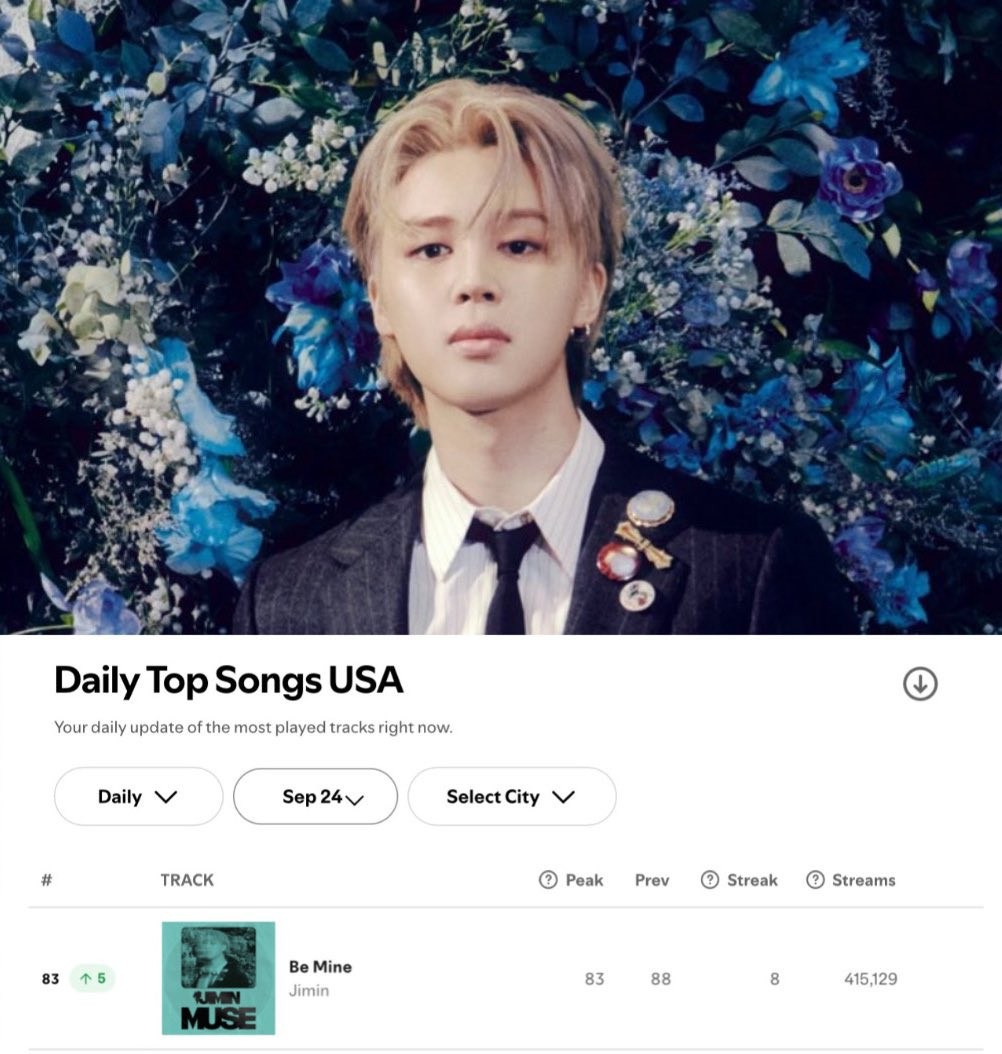Click the MUSE album cover thumbnail

pyautogui.click(x=218, y=978)
